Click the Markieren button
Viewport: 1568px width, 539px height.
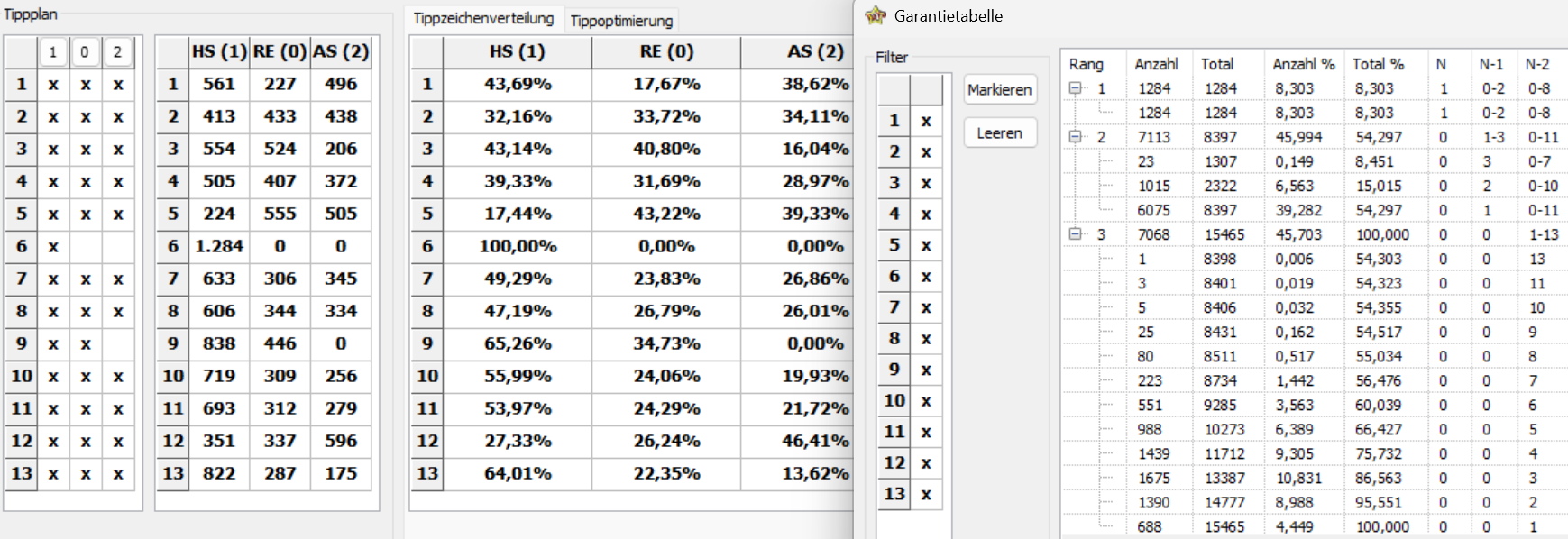click(x=999, y=89)
